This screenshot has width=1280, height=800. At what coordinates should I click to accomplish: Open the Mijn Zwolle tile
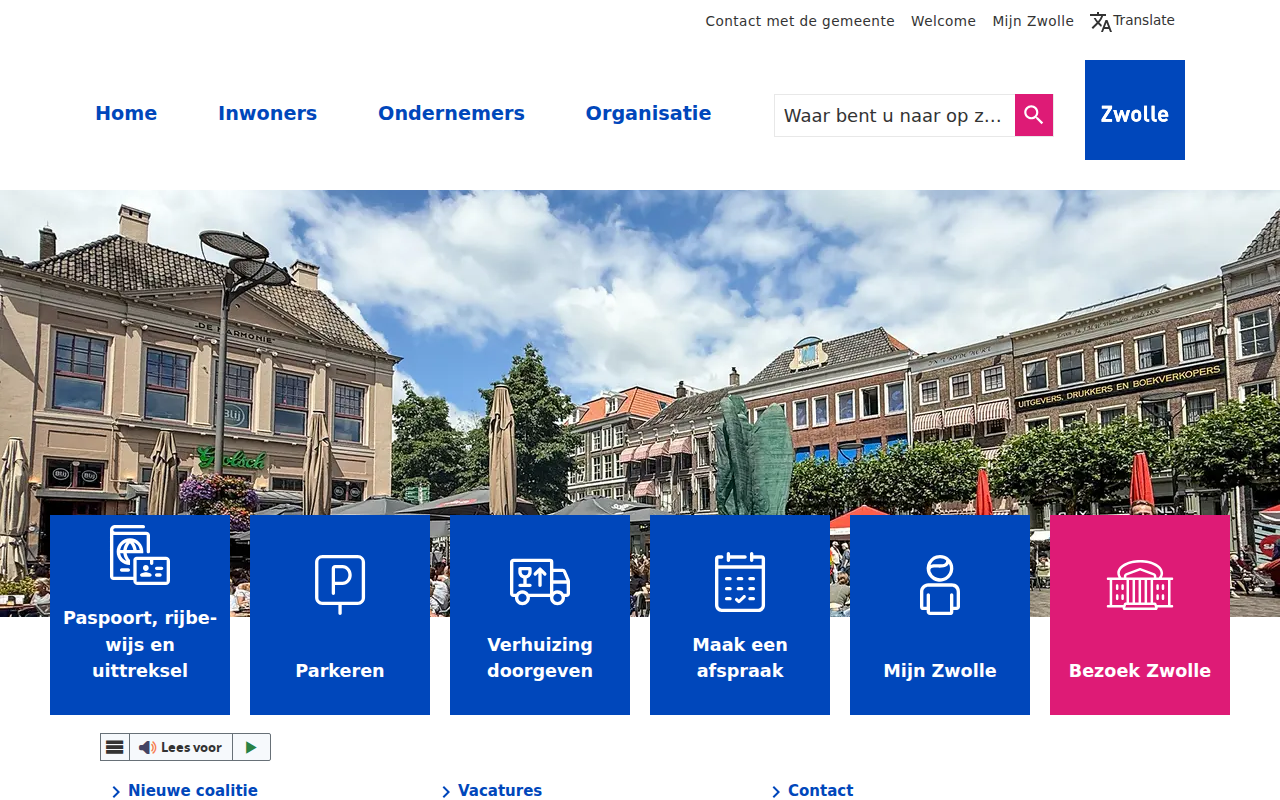(940, 615)
